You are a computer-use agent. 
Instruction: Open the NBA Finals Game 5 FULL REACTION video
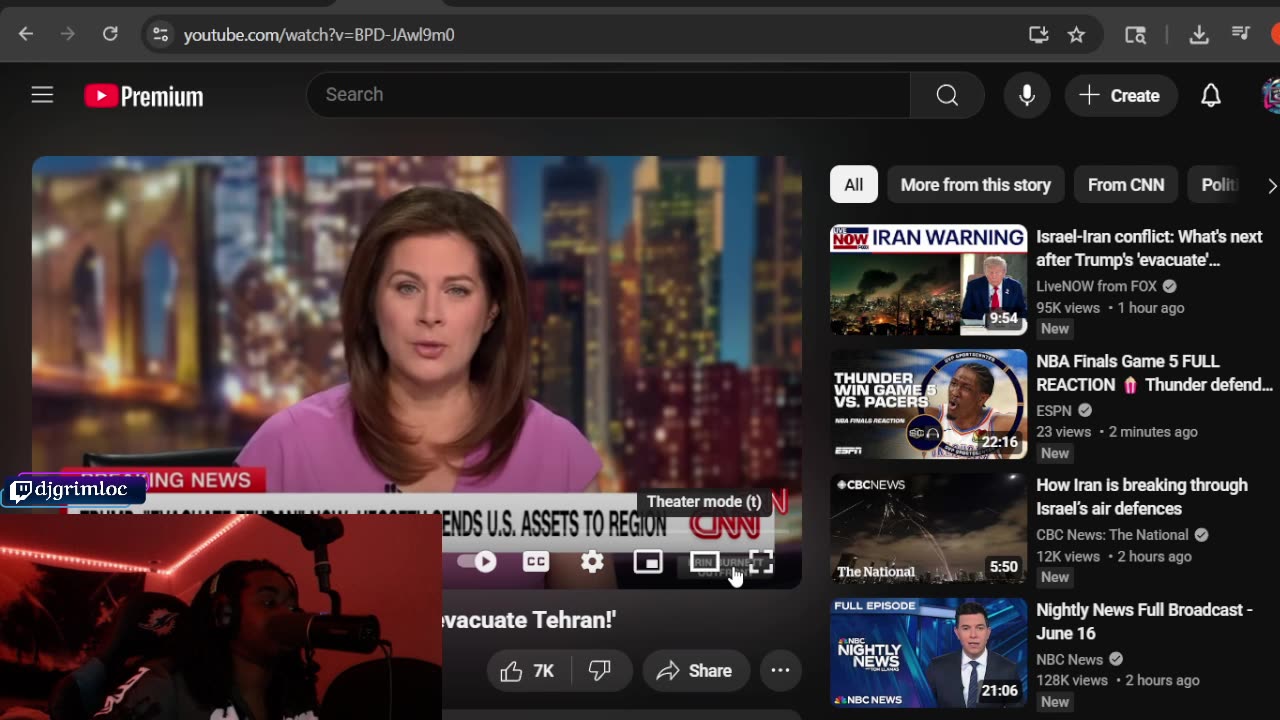point(1154,373)
